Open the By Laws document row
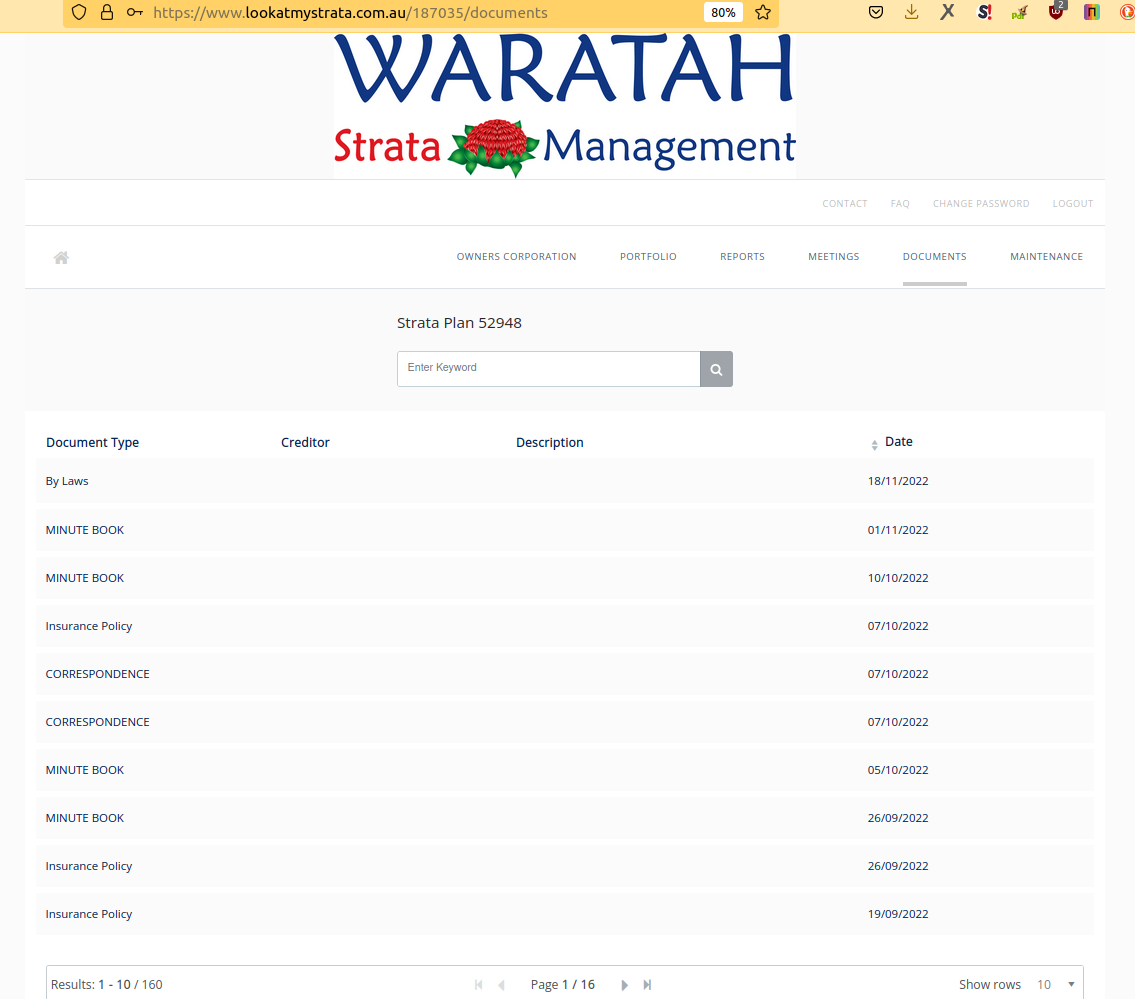Image resolution: width=1135 pixels, height=999 pixels. coord(67,481)
